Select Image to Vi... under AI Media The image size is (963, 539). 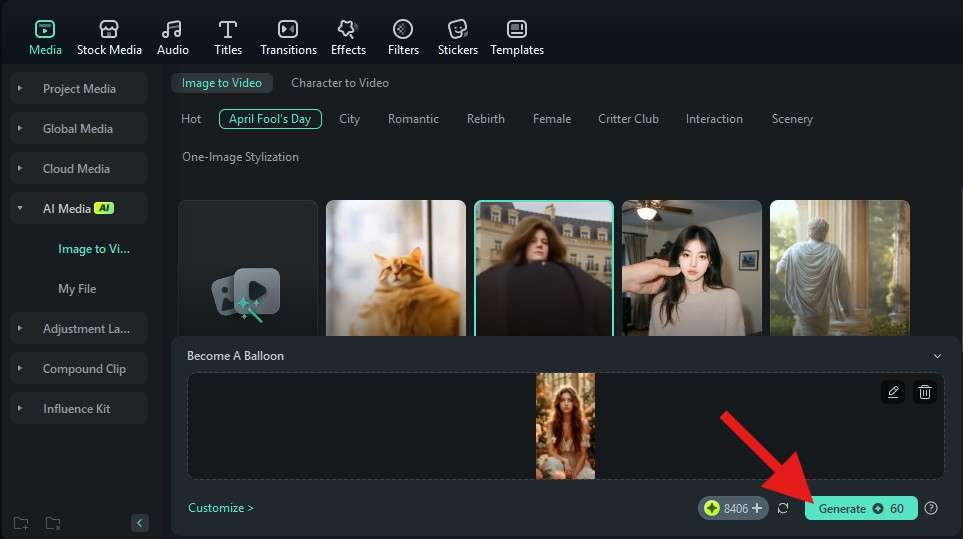(x=94, y=249)
